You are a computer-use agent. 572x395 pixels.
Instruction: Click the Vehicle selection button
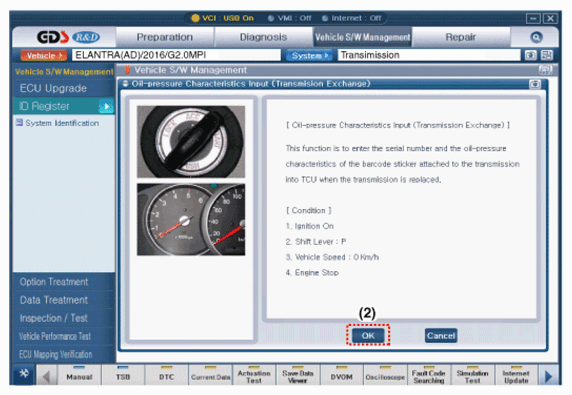44,55
